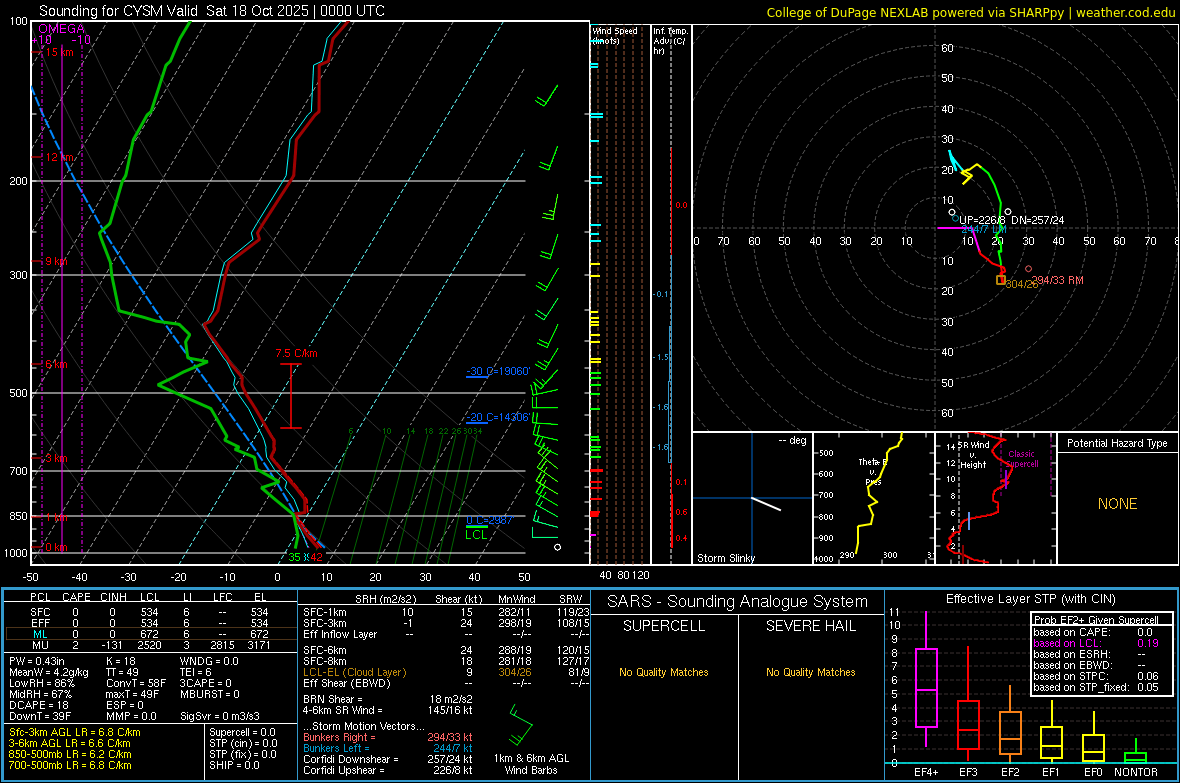Screen dimensions: 1180x783
Task: Click the -30 C=19060' height label
Action: point(498,371)
